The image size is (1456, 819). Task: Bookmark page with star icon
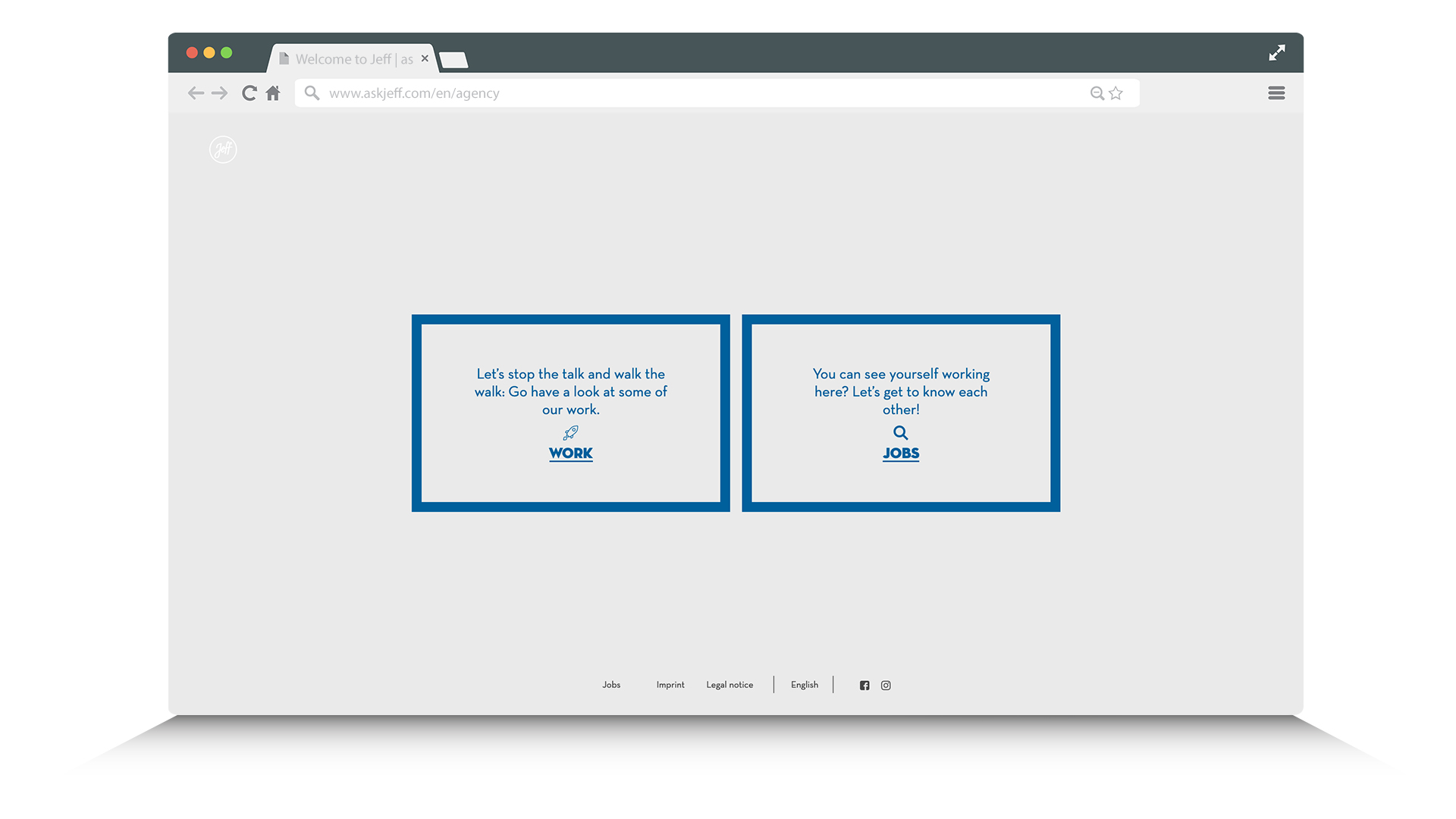pyautogui.click(x=1116, y=93)
